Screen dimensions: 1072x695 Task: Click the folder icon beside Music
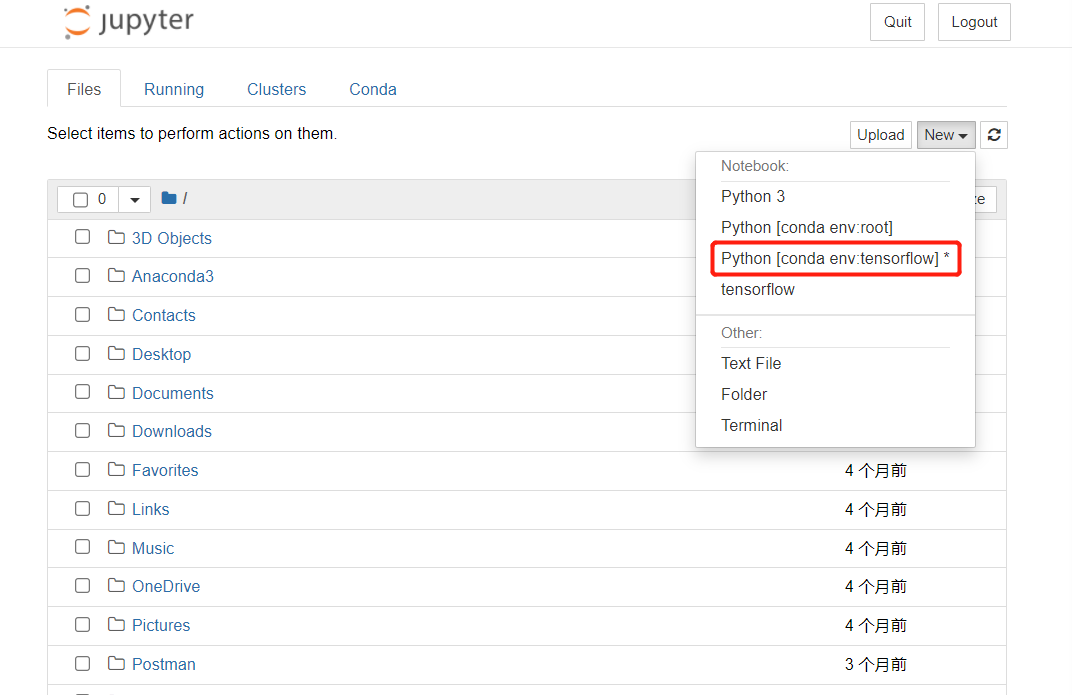coord(115,547)
